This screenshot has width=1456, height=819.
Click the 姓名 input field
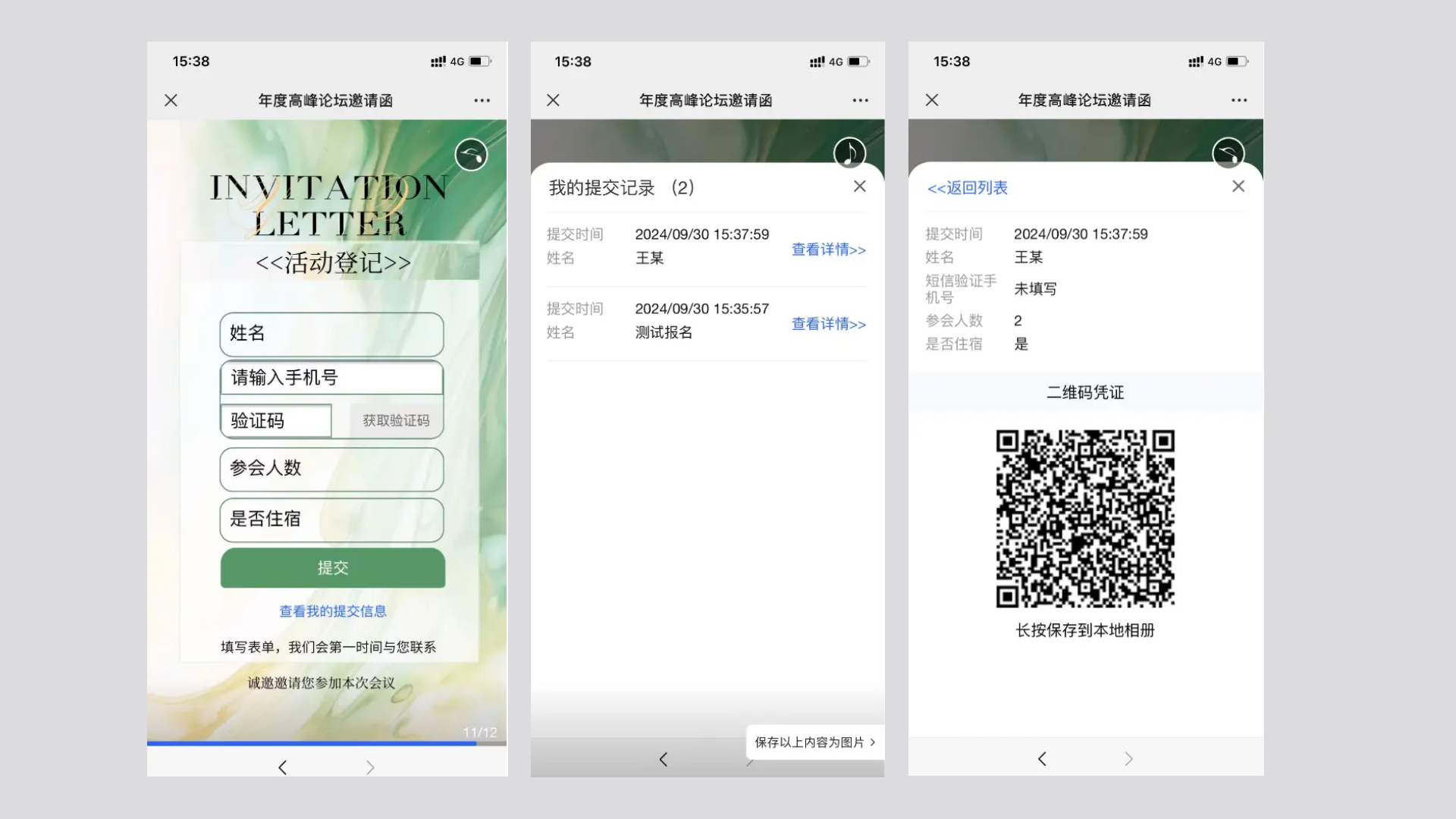pos(331,334)
